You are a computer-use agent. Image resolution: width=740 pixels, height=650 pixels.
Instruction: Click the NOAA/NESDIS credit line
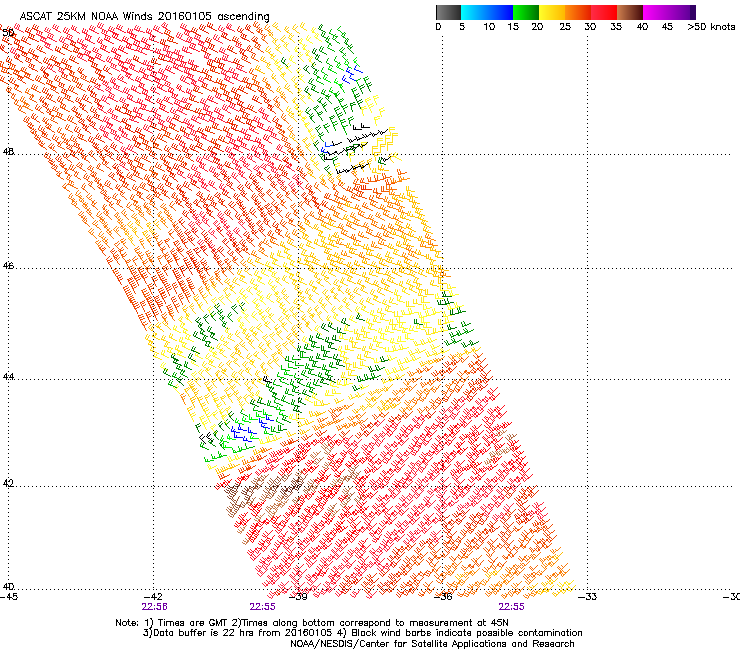point(432,644)
